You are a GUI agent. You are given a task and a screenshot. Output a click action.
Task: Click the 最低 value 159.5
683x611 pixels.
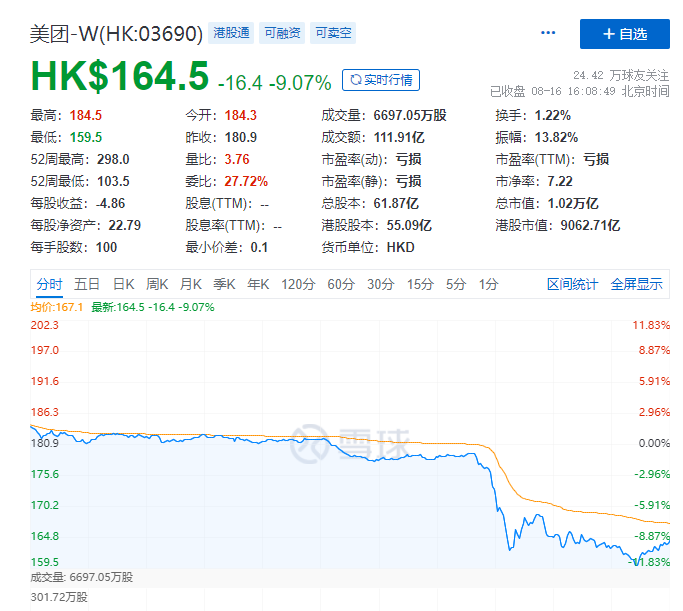tap(86, 138)
